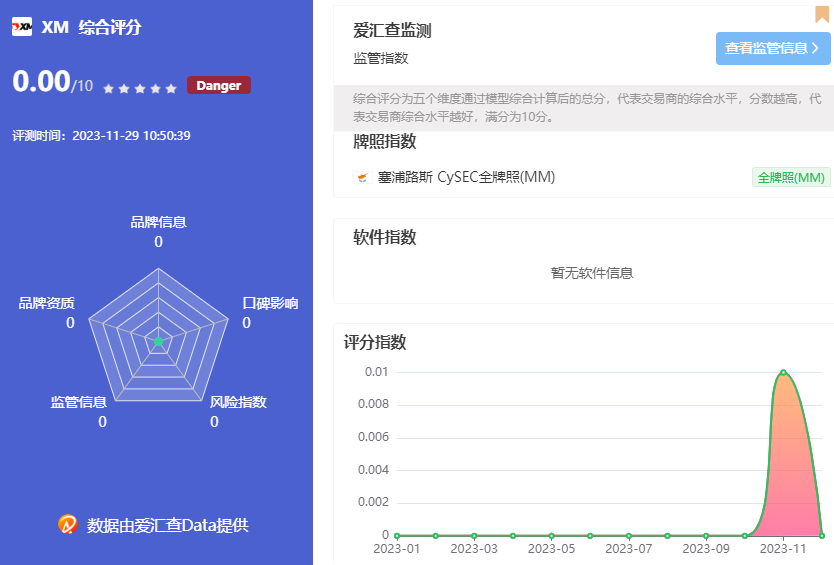The height and width of the screenshot is (565, 834).
Task: Click the 软件指数 heading
Action: (385, 237)
